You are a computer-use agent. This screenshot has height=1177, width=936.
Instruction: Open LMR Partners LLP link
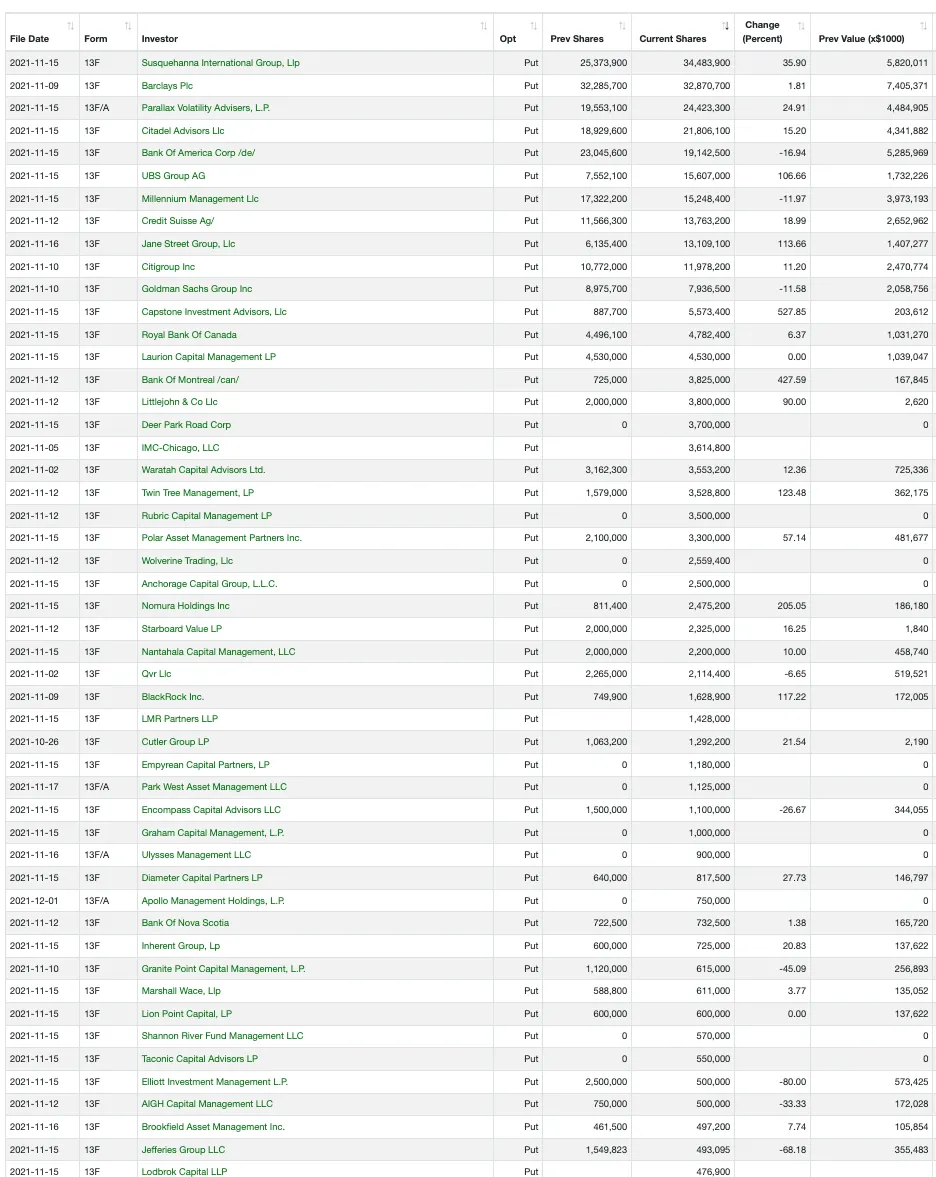click(x=180, y=719)
